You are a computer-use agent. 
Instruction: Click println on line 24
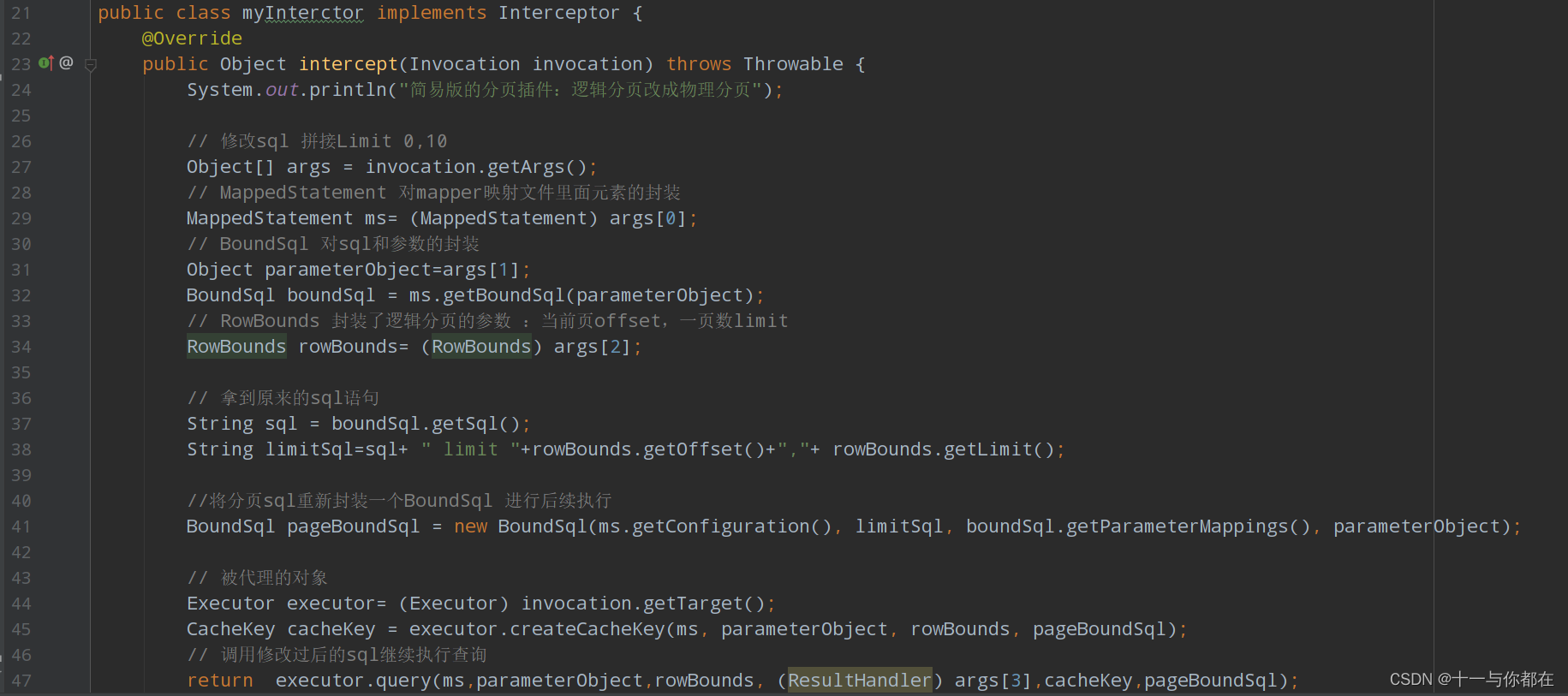tap(348, 90)
